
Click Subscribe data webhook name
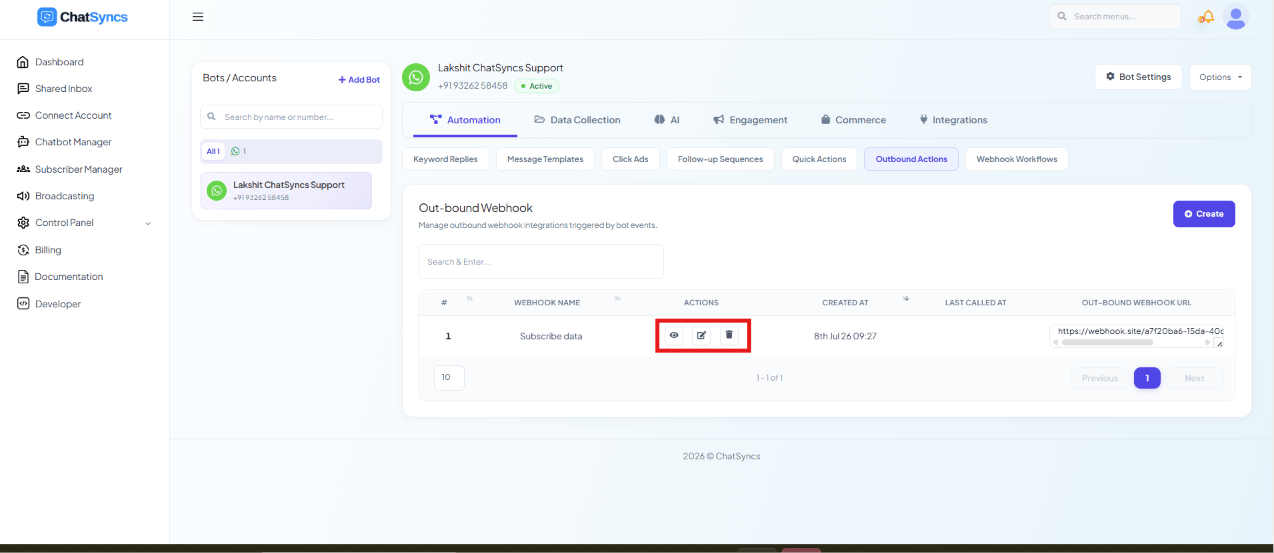[x=551, y=336]
